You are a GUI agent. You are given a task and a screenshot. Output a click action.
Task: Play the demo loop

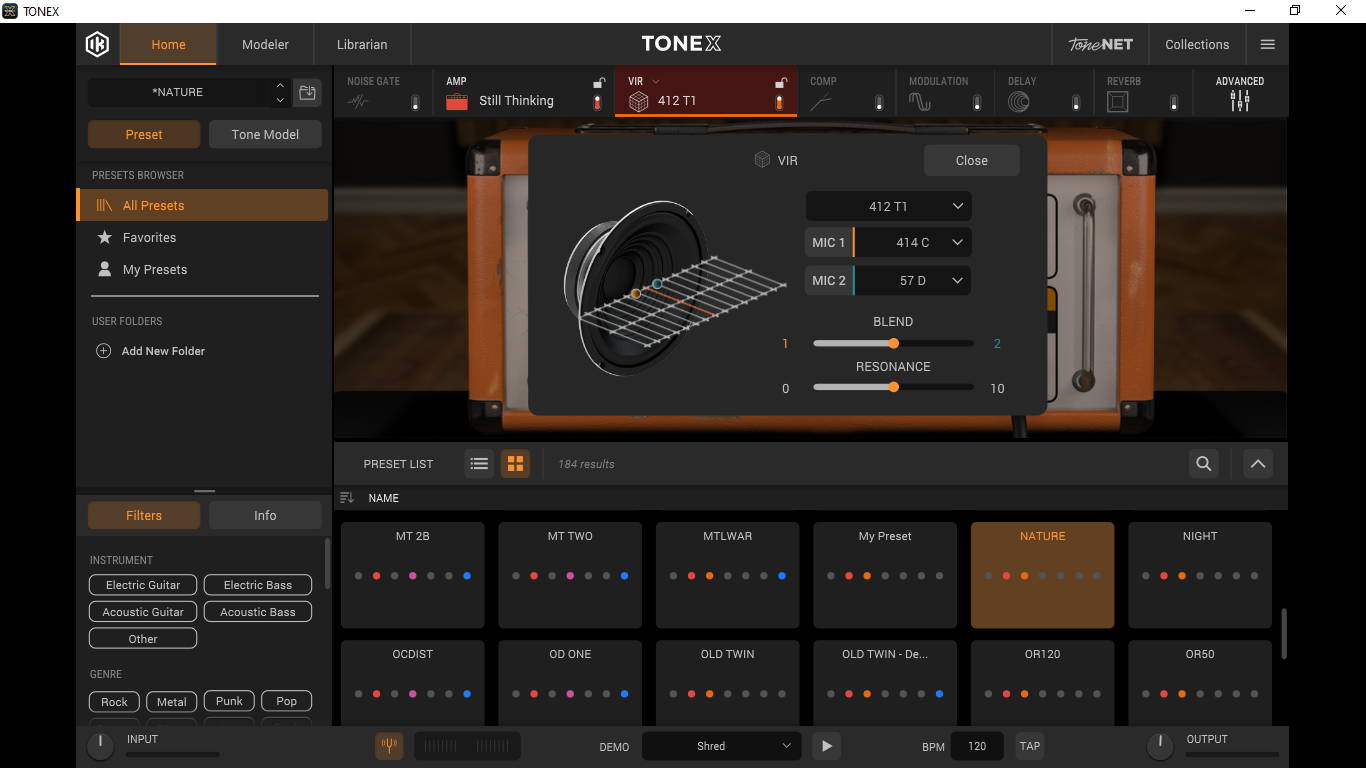[x=826, y=746]
